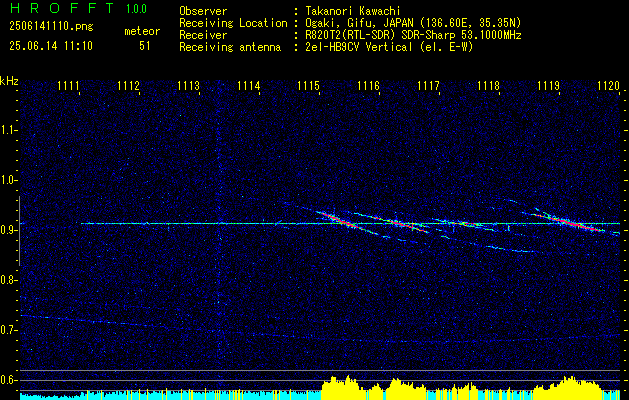Click the 1111 time axis label
629x400 pixels.
click(69, 85)
